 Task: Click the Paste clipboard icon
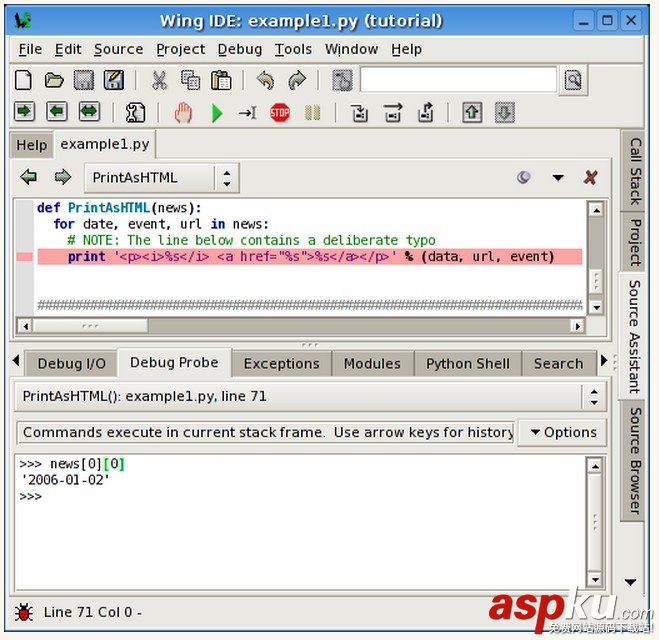point(221,80)
